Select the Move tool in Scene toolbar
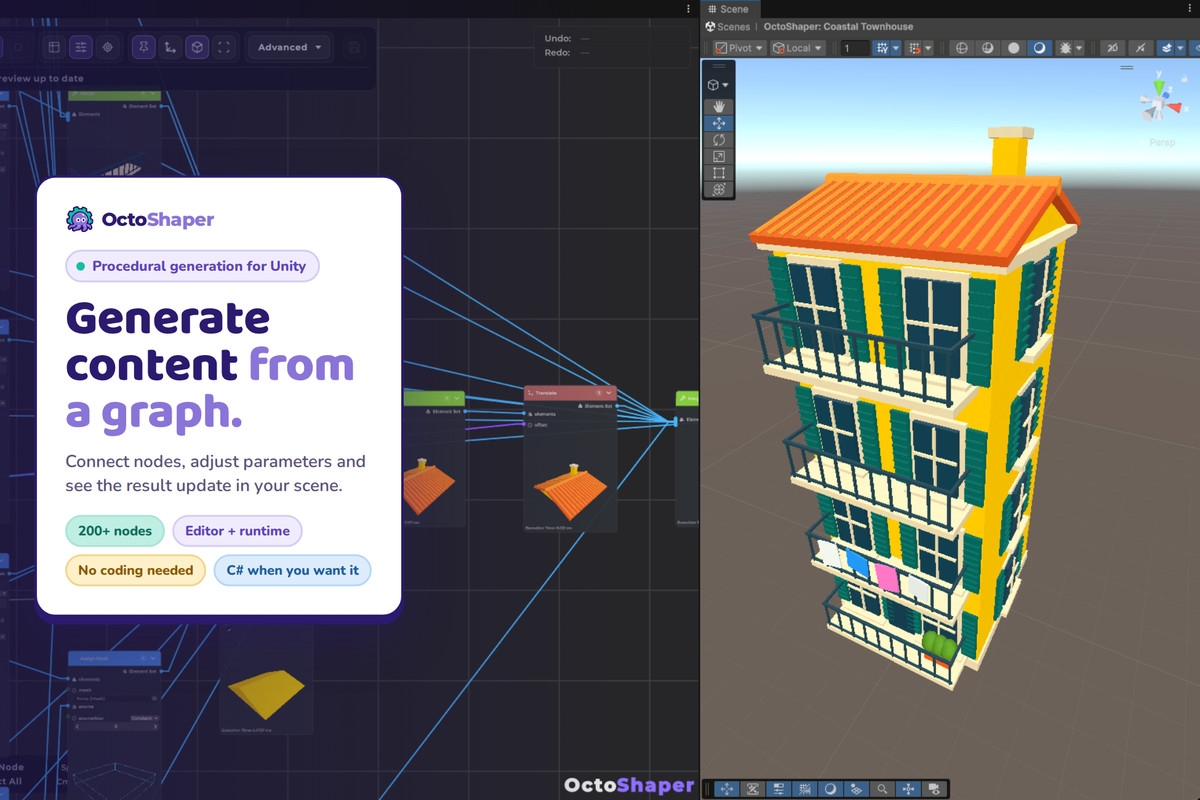Viewport: 1200px width, 800px height. point(719,123)
